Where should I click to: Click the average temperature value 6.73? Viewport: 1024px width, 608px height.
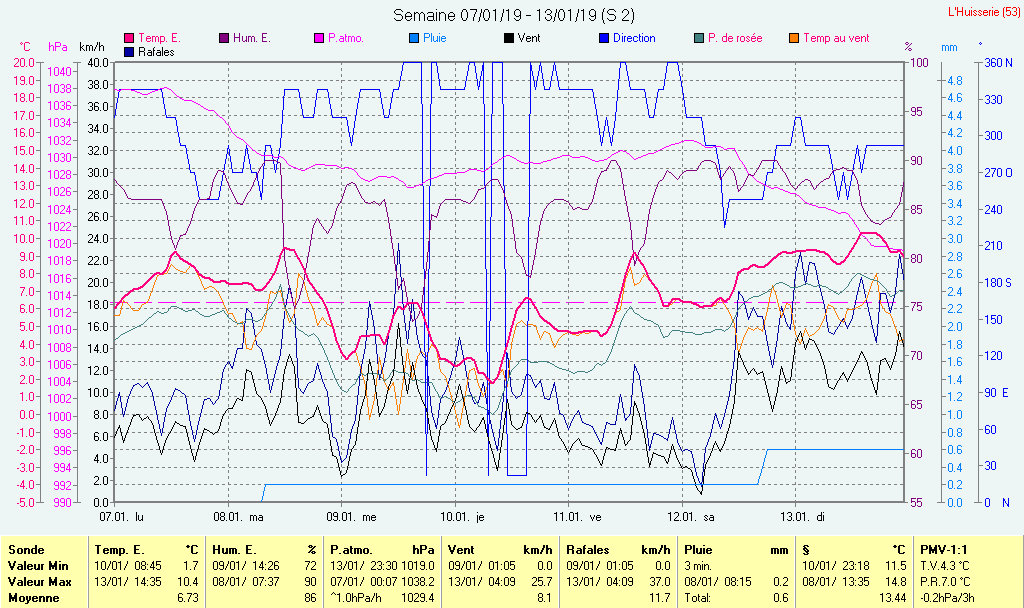coord(188,598)
